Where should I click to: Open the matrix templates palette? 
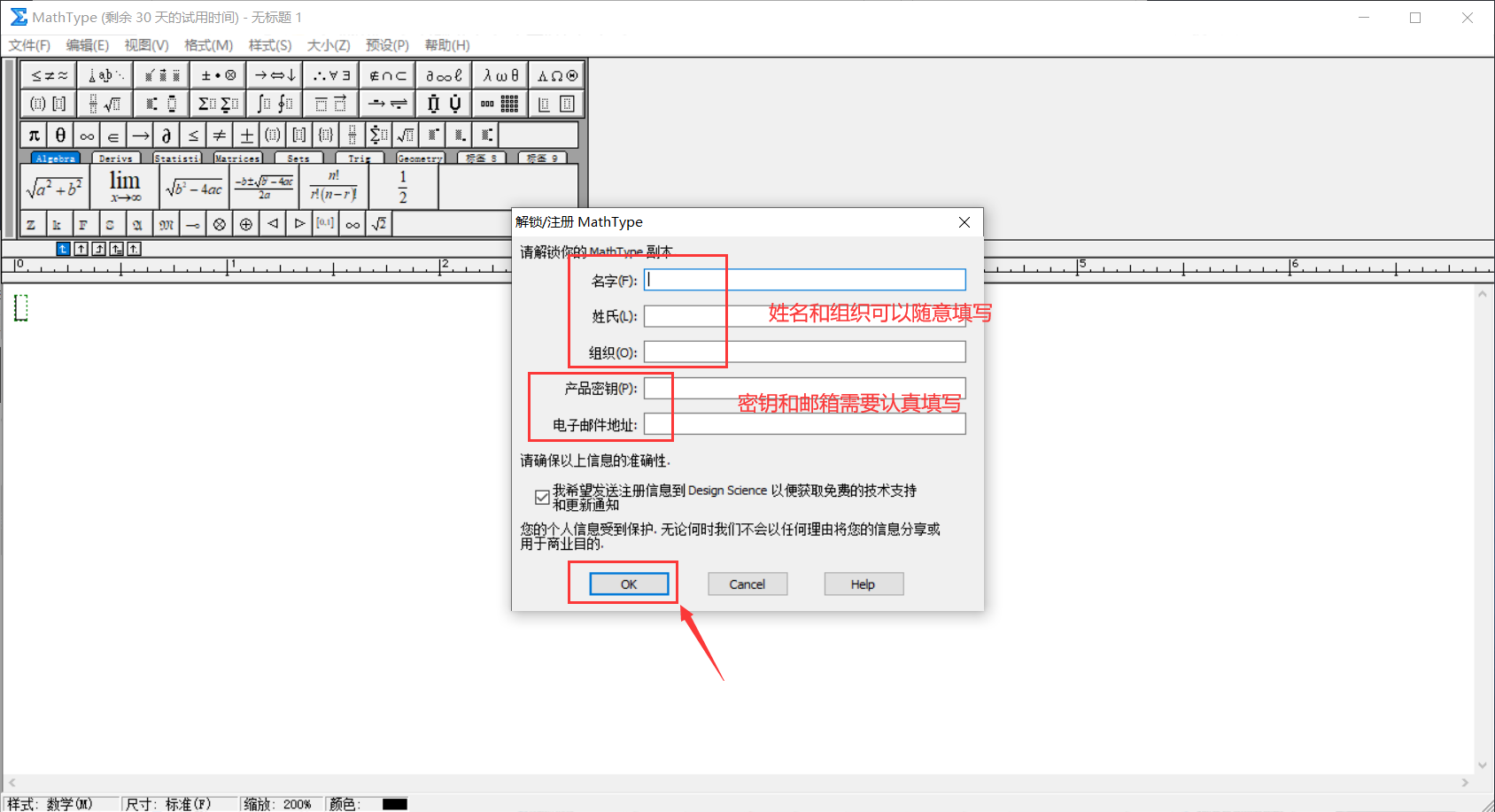(500, 104)
